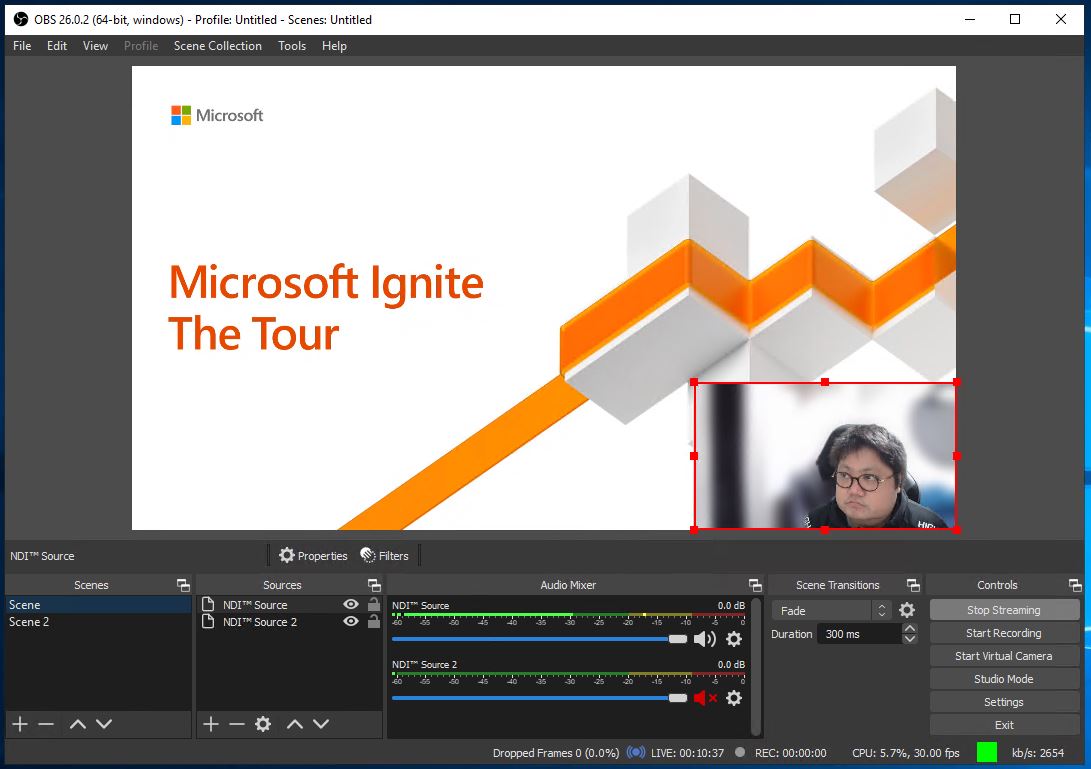Open Filters for the NDI Source
This screenshot has height=769, width=1091.
[384, 555]
